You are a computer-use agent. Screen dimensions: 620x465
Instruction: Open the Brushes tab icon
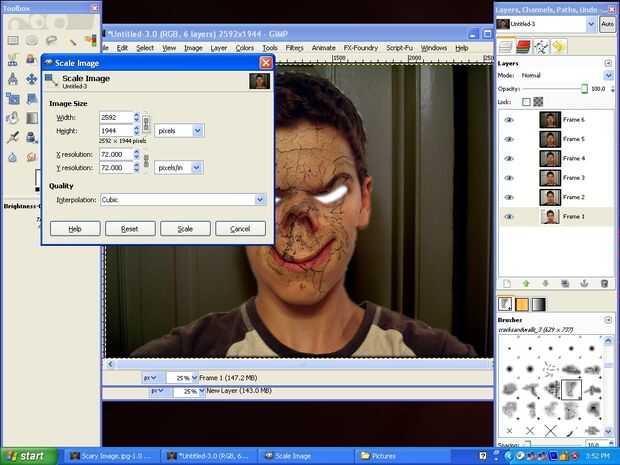click(505, 304)
